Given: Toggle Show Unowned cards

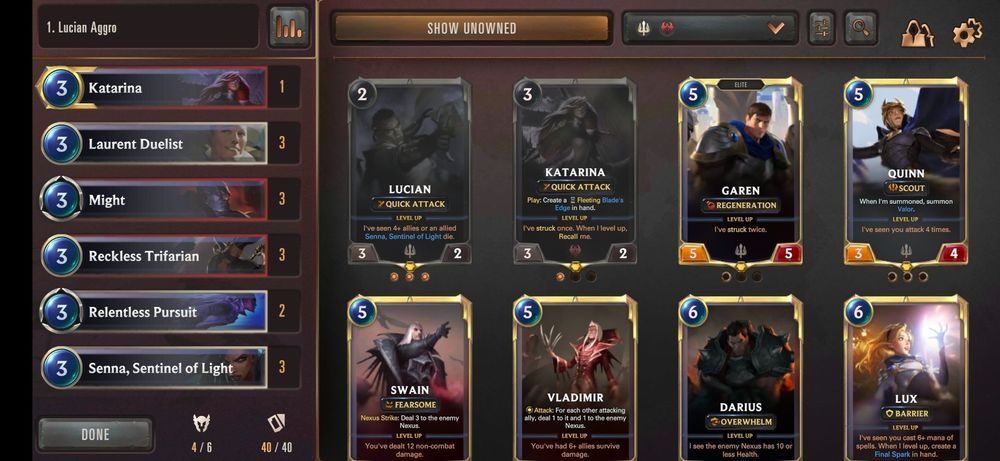Looking at the screenshot, I should tap(471, 29).
